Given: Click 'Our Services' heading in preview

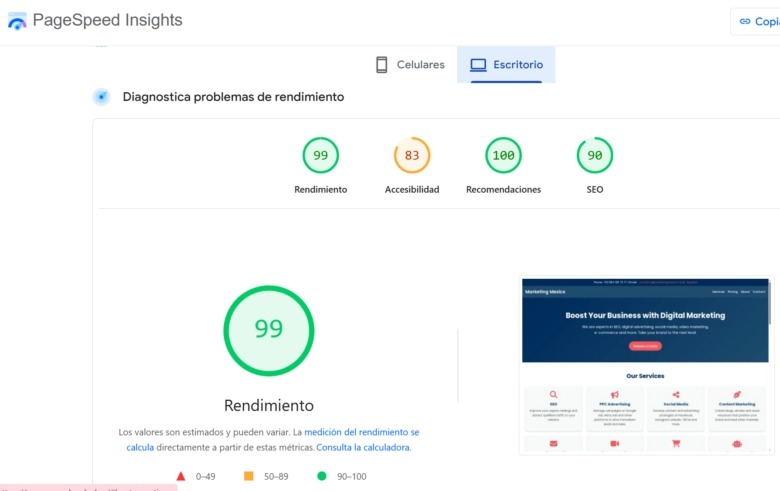Looking at the screenshot, I should [645, 376].
